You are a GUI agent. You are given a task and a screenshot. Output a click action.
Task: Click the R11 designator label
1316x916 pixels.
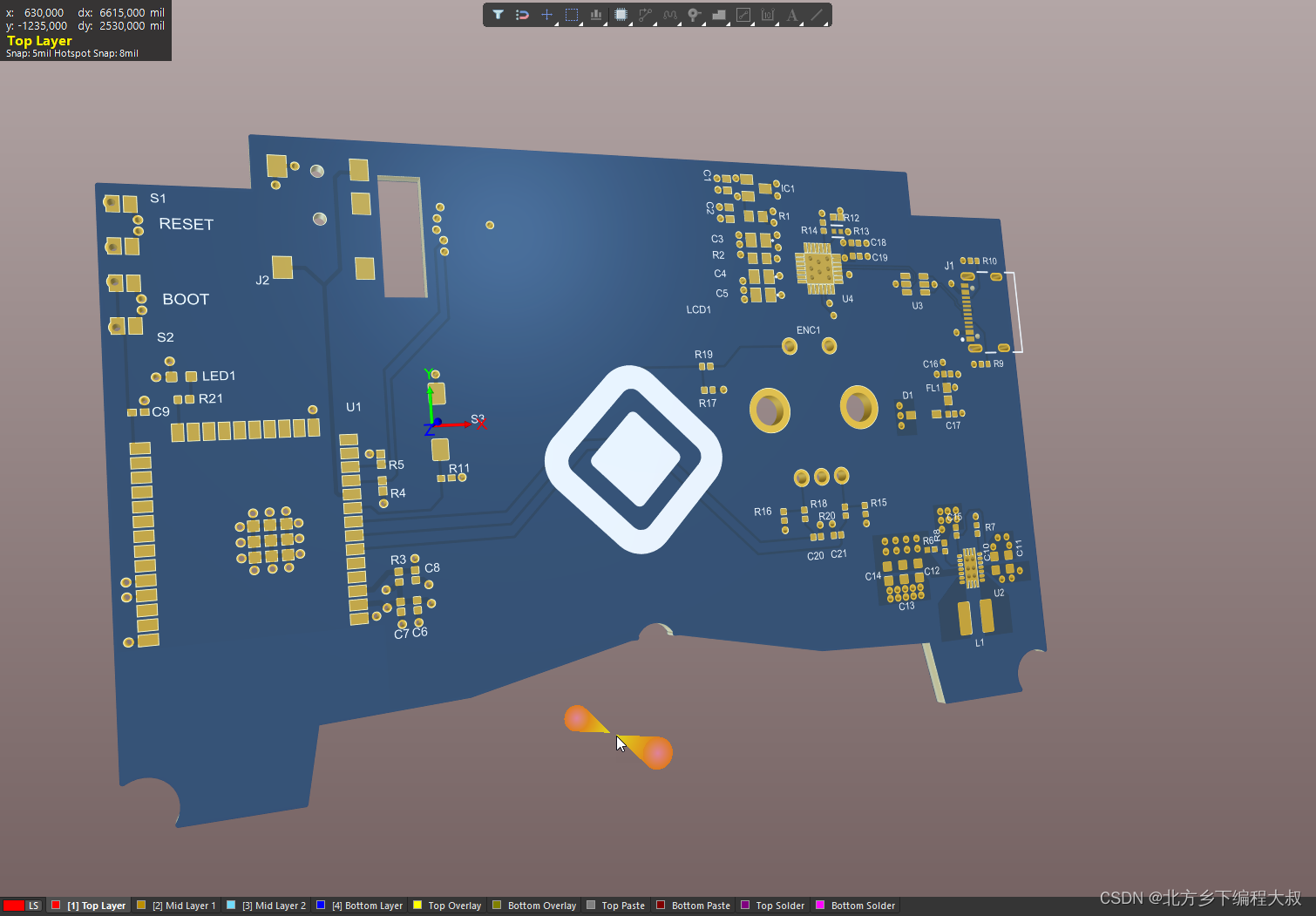pyautogui.click(x=459, y=468)
